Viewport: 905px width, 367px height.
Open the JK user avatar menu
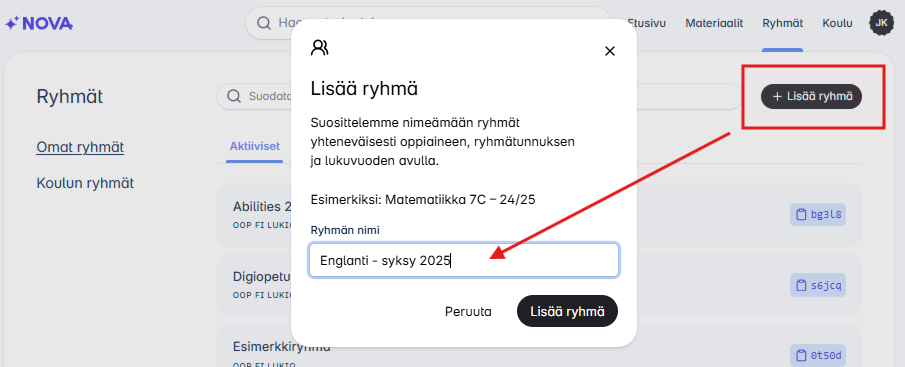(881, 23)
